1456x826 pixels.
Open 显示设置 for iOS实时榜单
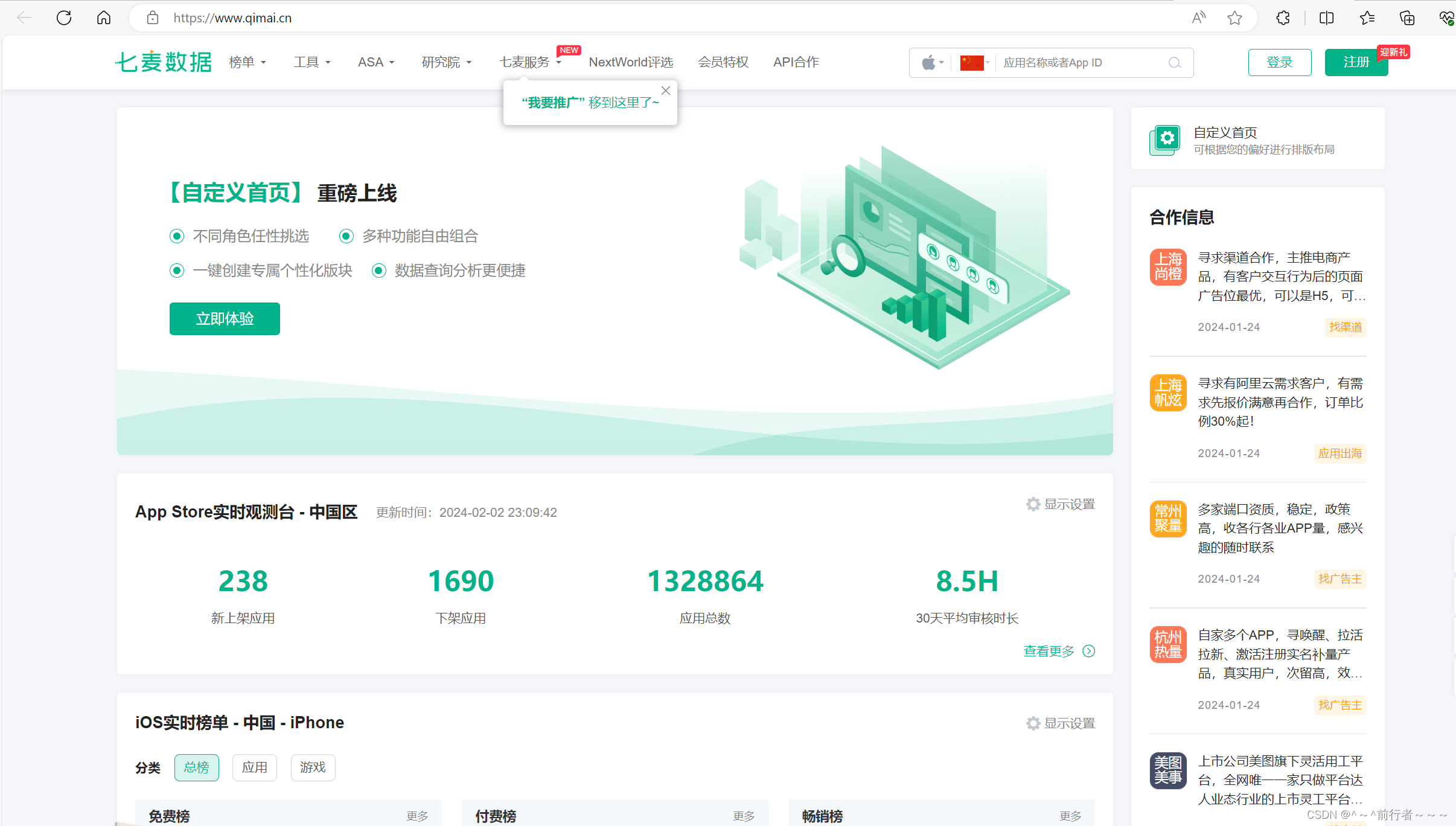coord(1070,723)
